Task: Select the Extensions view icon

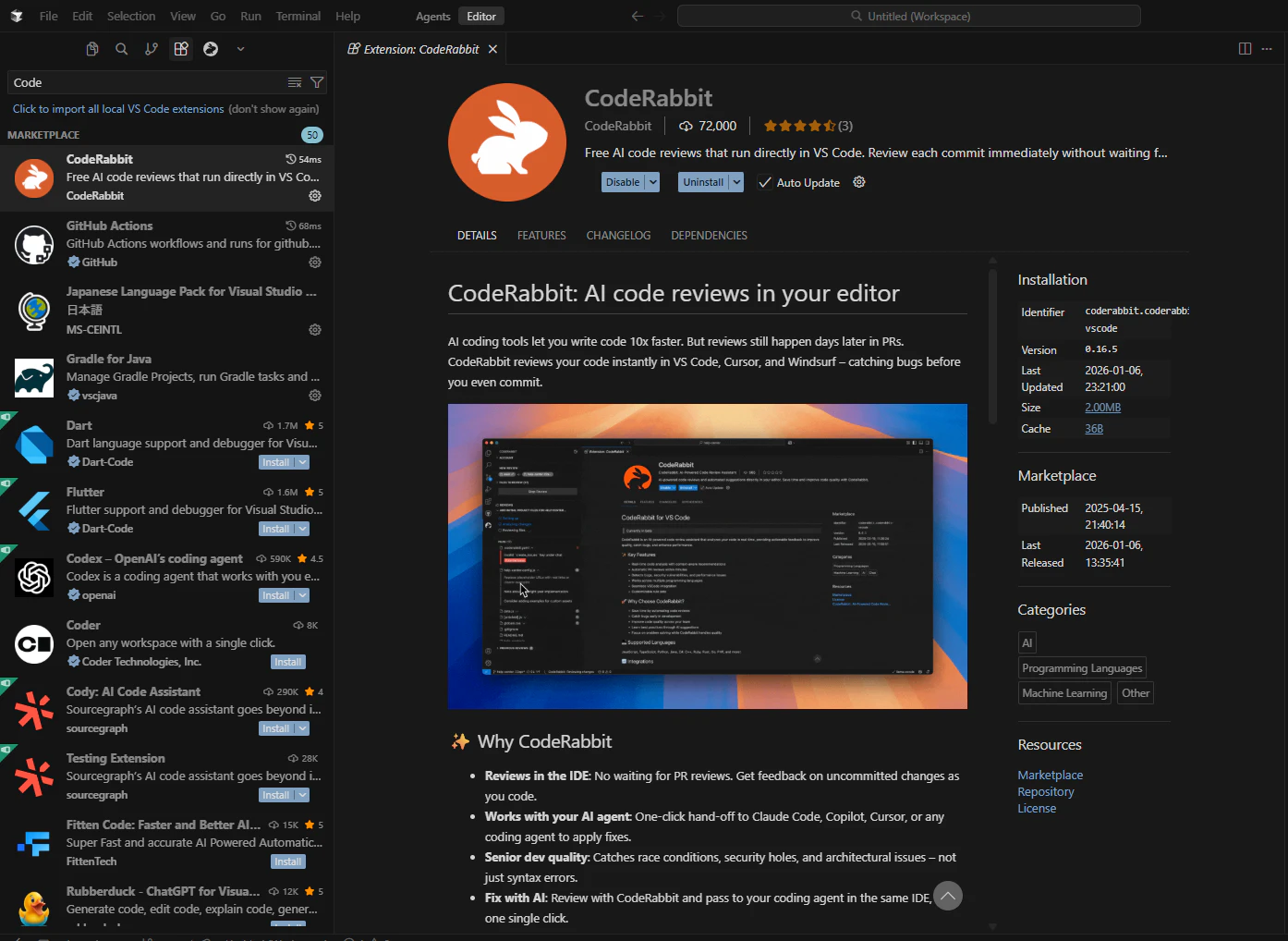Action: click(181, 49)
